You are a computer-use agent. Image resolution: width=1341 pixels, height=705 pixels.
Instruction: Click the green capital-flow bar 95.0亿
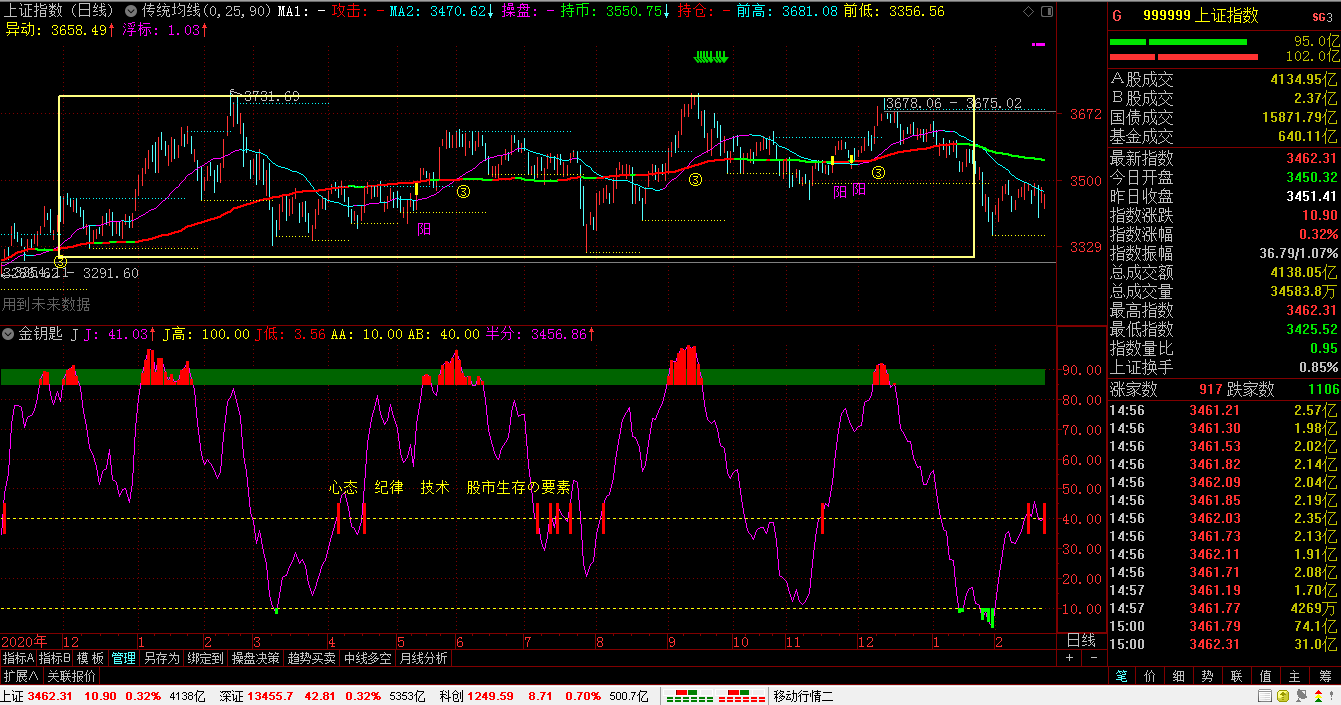[x=1178, y=42]
